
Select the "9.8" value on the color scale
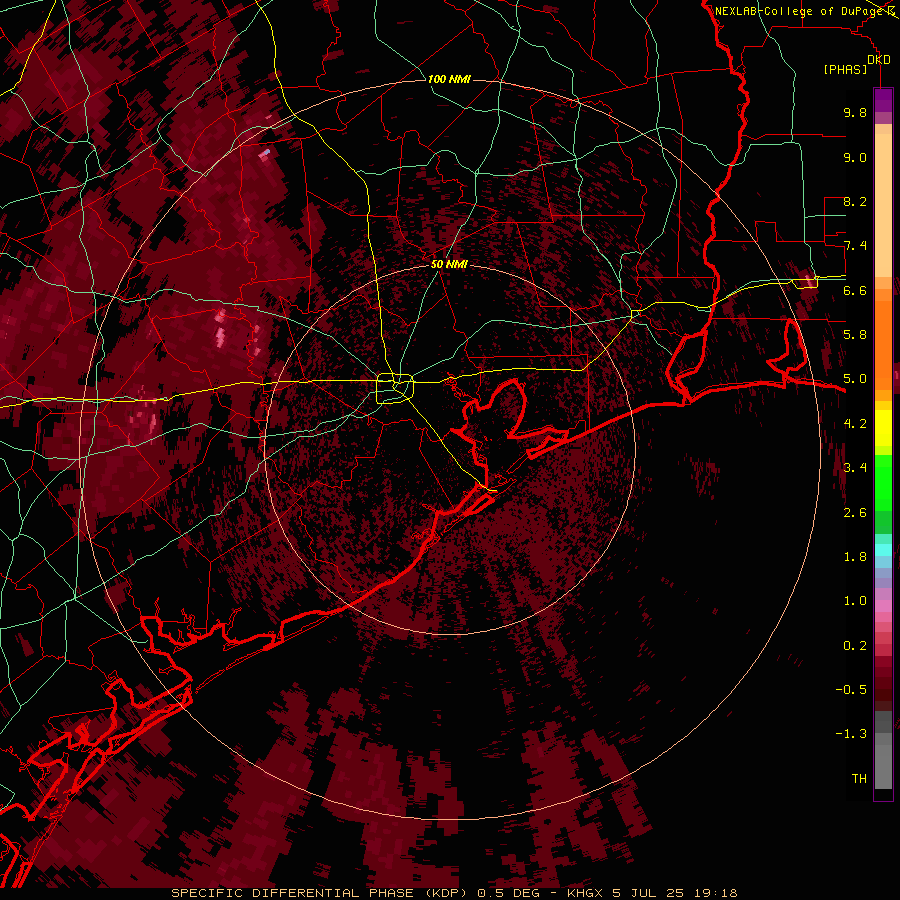point(855,112)
